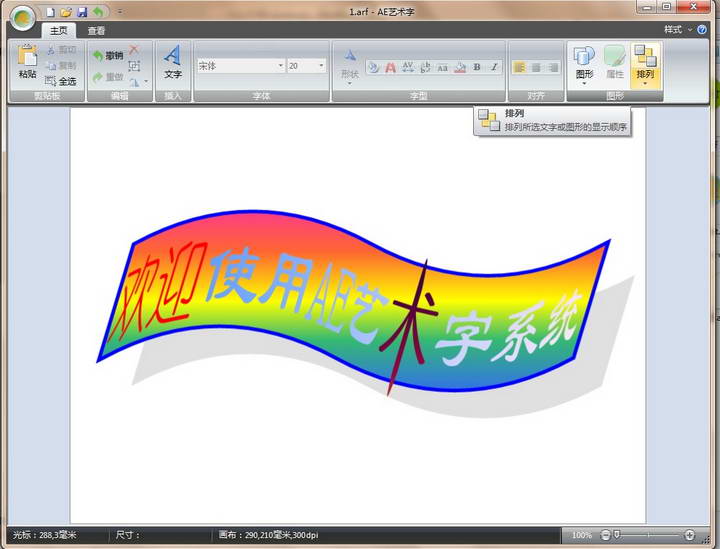Open the 图形 shapes tool
Screen dimensions: 720x549
[x=585, y=62]
